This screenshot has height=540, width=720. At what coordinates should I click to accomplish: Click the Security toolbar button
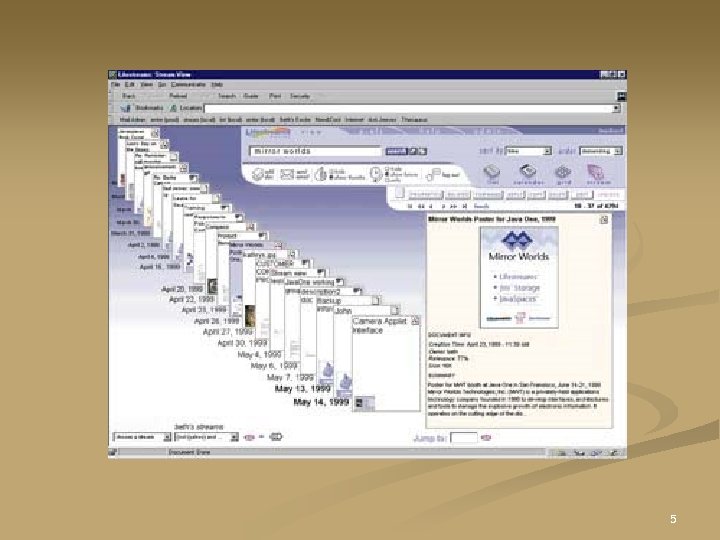point(300,96)
